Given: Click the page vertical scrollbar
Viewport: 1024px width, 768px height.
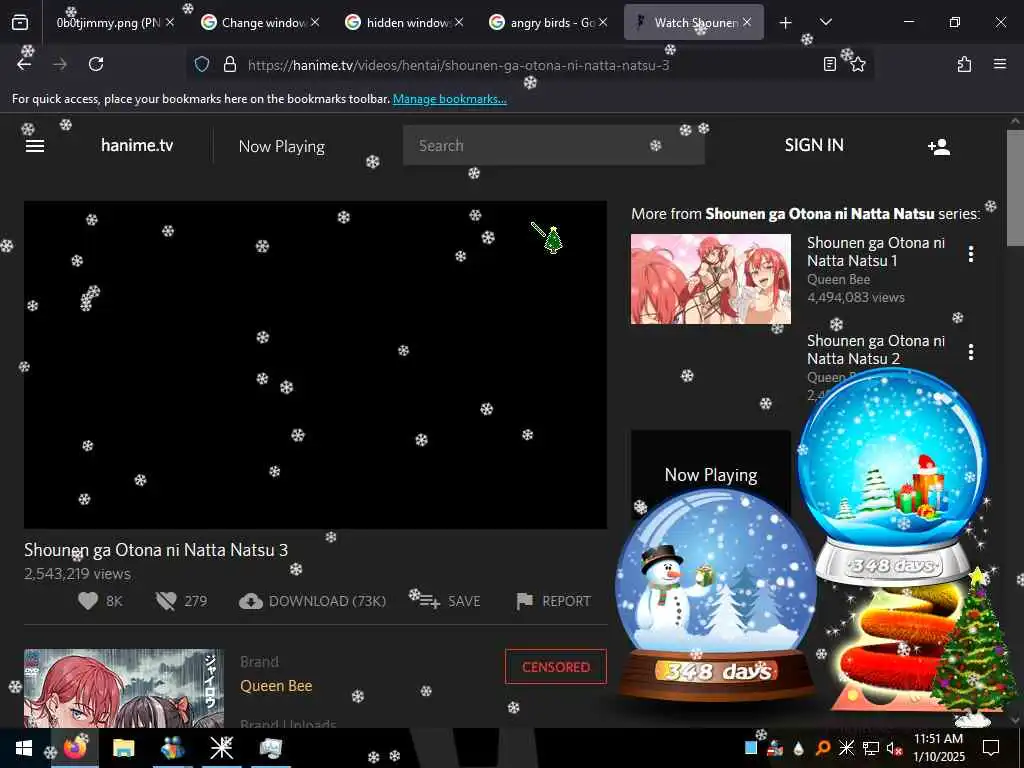Looking at the screenshot, I should coord(1016,187).
